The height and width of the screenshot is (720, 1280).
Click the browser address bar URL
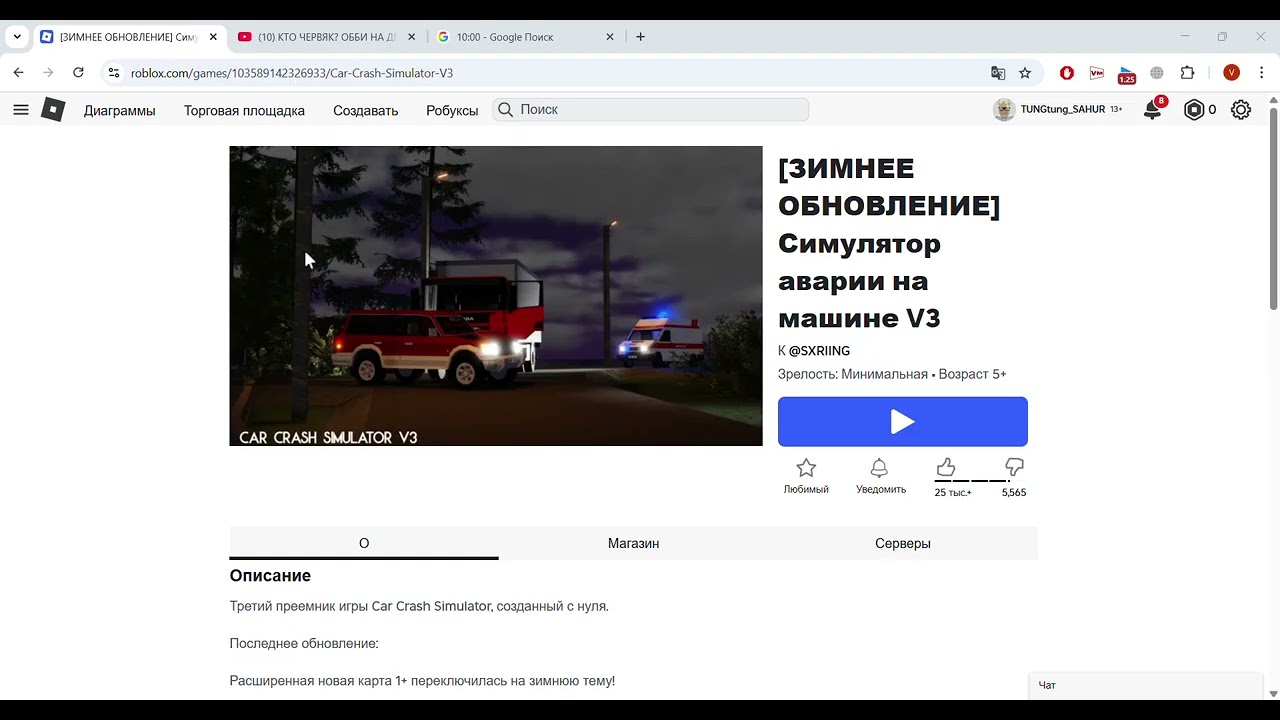[x=292, y=73]
